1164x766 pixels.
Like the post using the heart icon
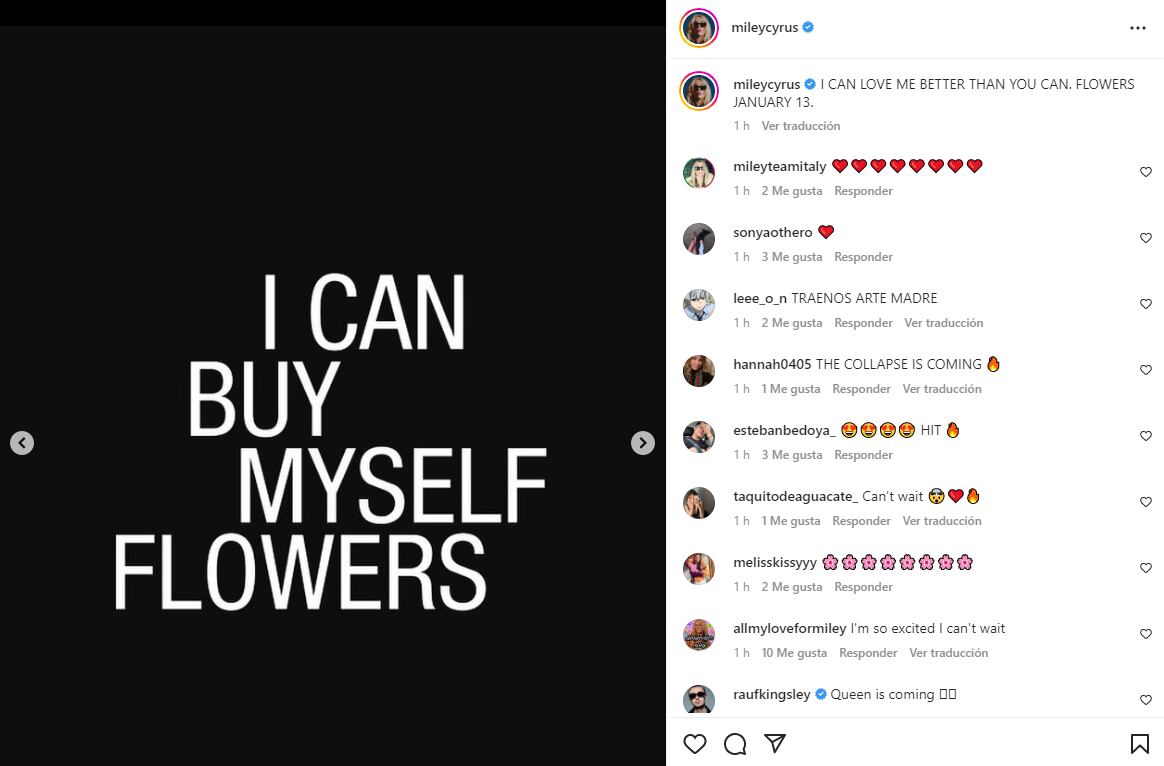point(695,744)
